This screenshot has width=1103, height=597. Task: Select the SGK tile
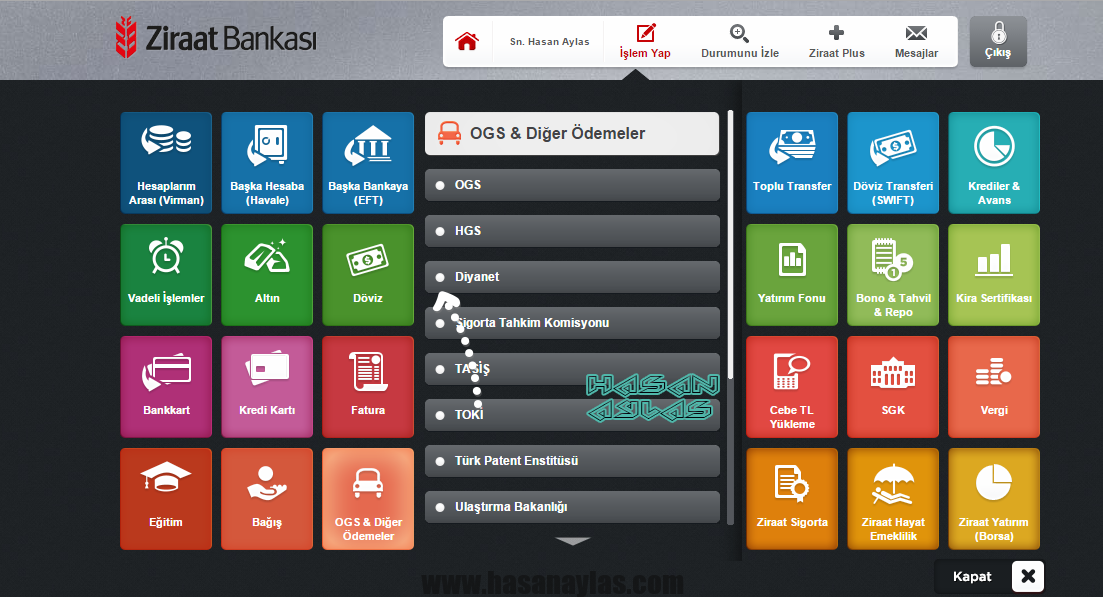pos(893,386)
